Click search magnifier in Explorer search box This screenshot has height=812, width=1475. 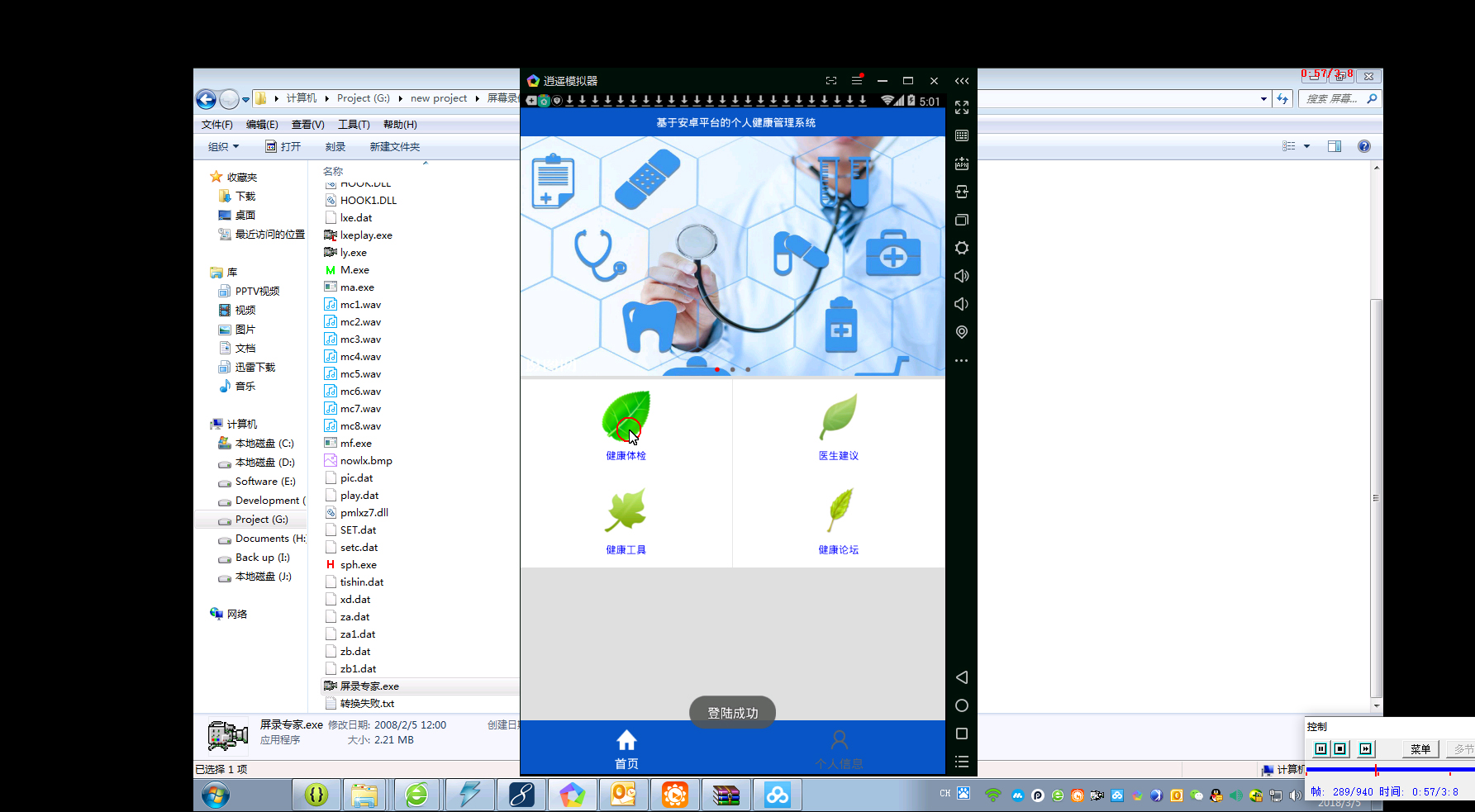pyautogui.click(x=1373, y=98)
